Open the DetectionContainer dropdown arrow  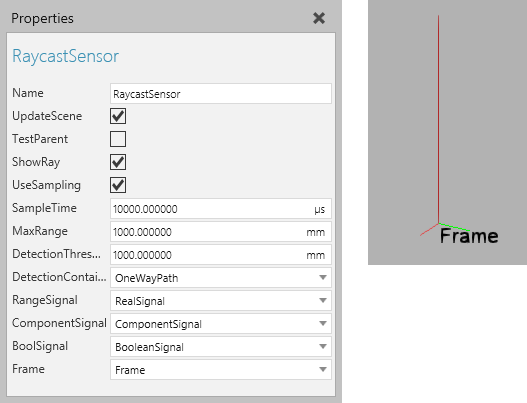(x=323, y=278)
